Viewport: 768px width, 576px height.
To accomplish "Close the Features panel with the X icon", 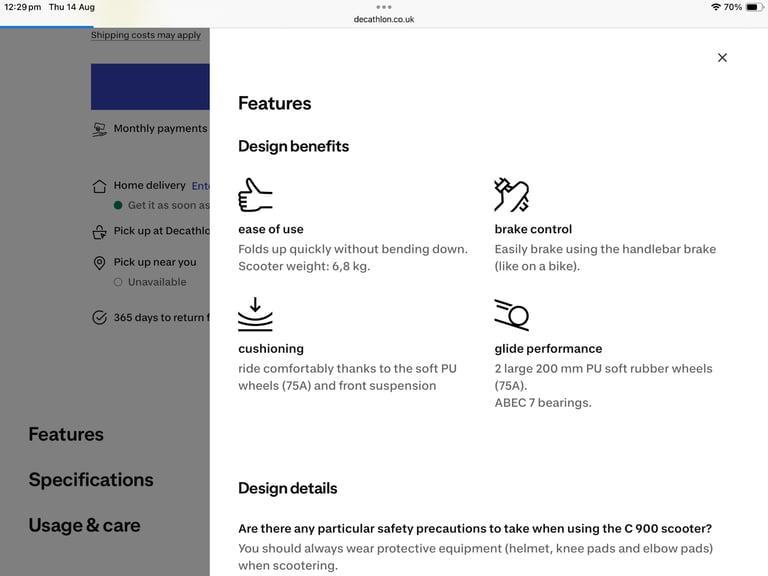I will [x=722, y=58].
